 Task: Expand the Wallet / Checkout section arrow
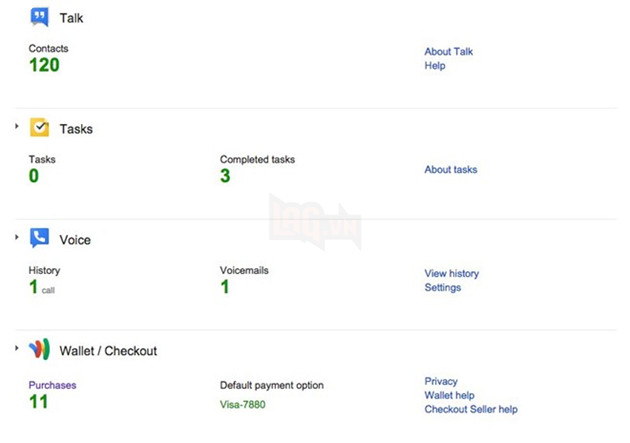point(17,348)
